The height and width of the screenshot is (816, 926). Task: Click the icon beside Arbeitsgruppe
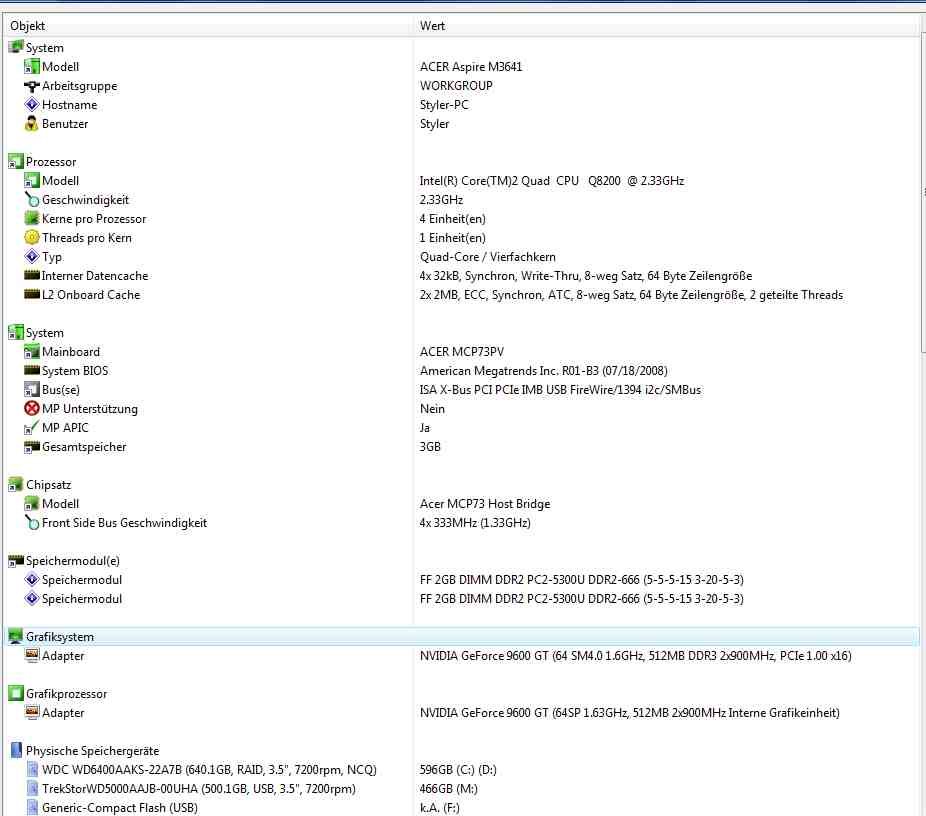coord(32,86)
